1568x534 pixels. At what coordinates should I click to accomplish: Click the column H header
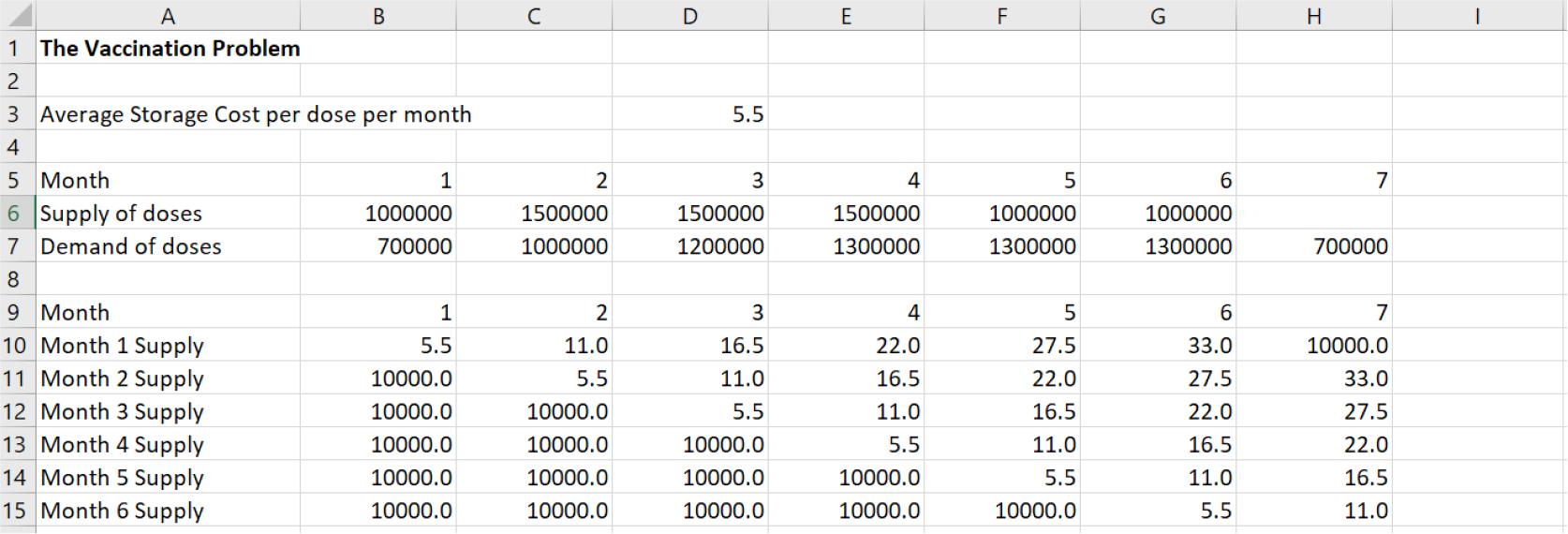1314,15
